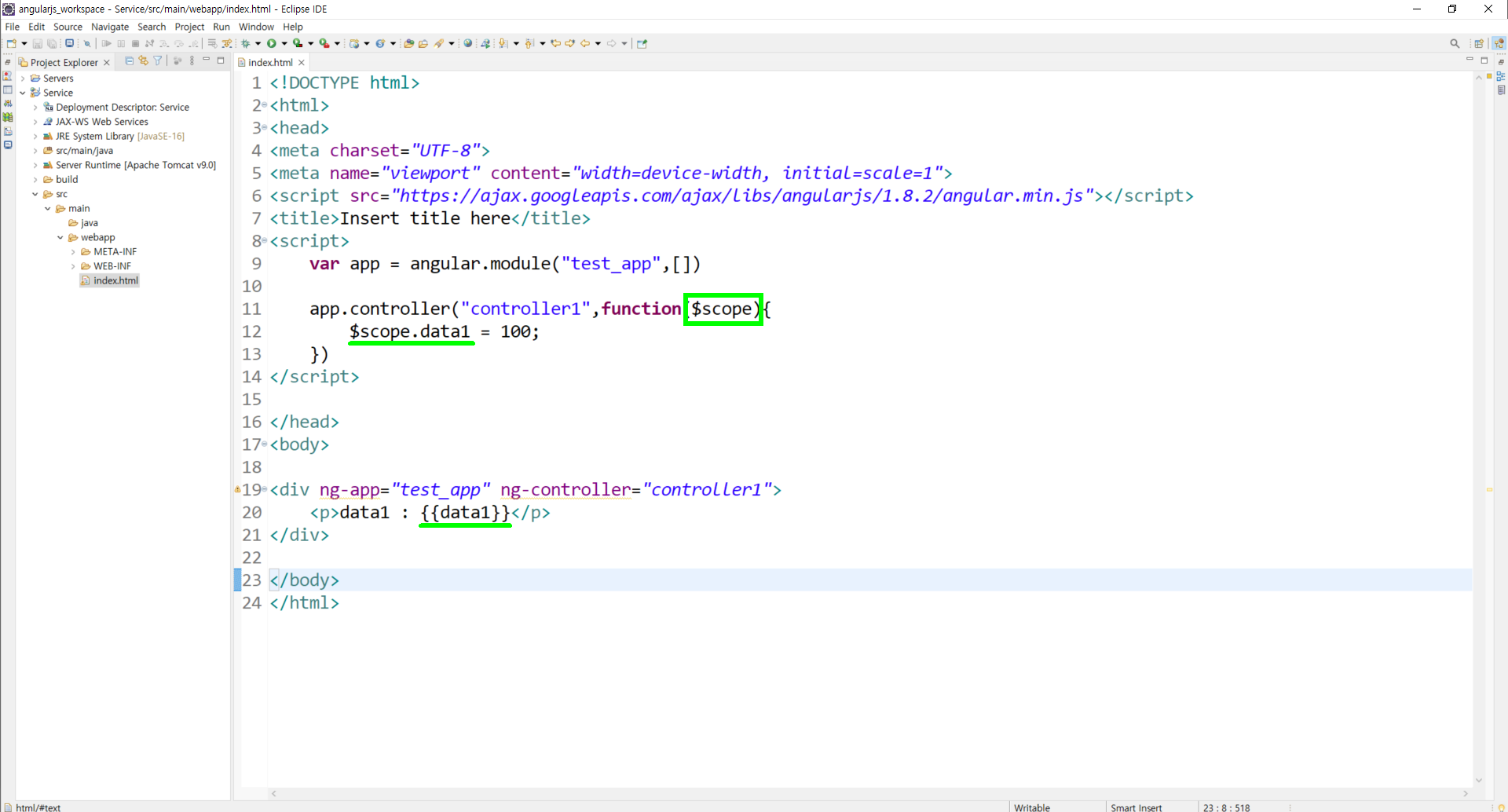The width and height of the screenshot is (1508, 812).
Task: Click the Back navigation arrow icon
Action: click(x=585, y=43)
